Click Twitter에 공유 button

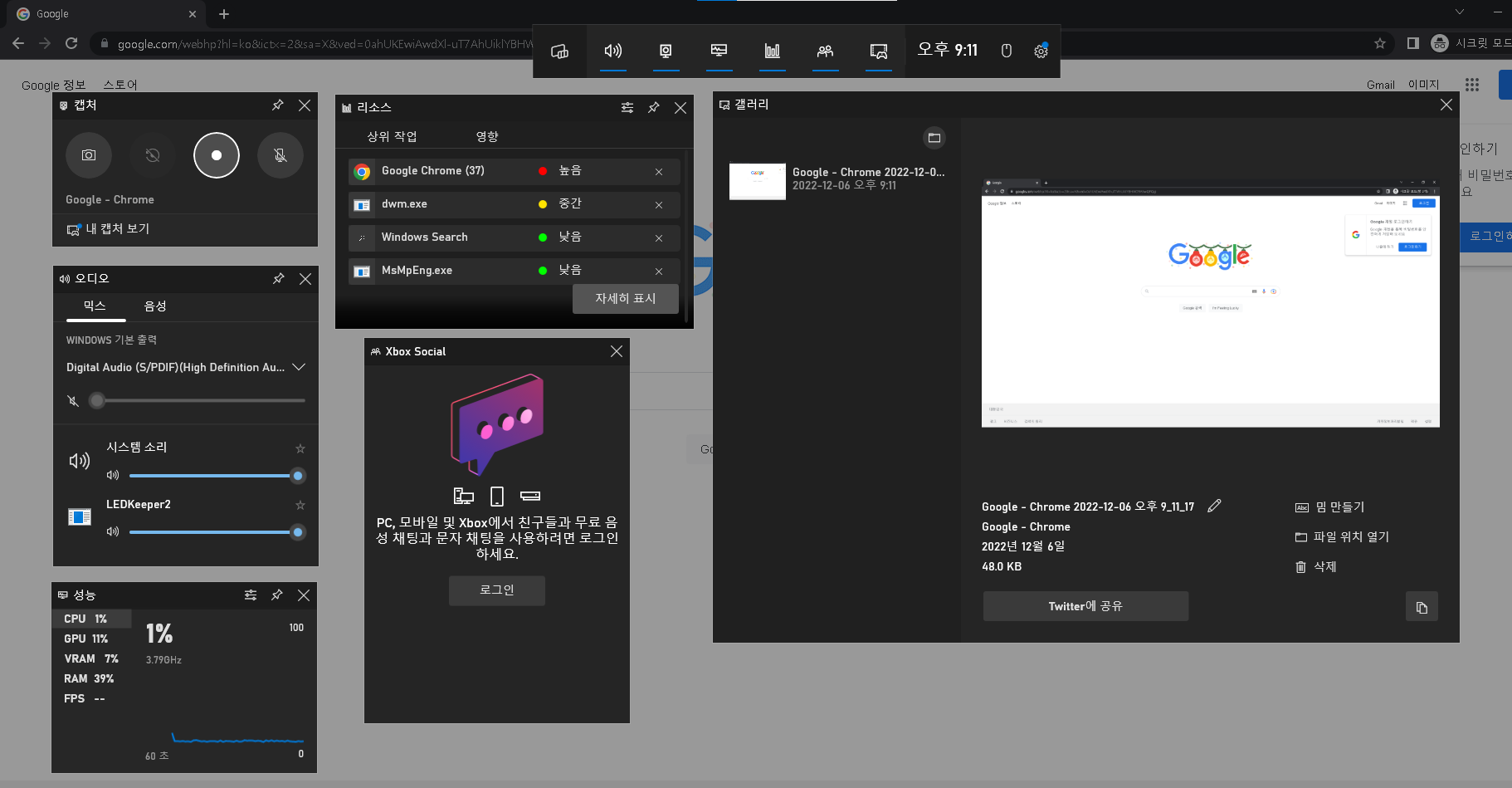point(1085,606)
